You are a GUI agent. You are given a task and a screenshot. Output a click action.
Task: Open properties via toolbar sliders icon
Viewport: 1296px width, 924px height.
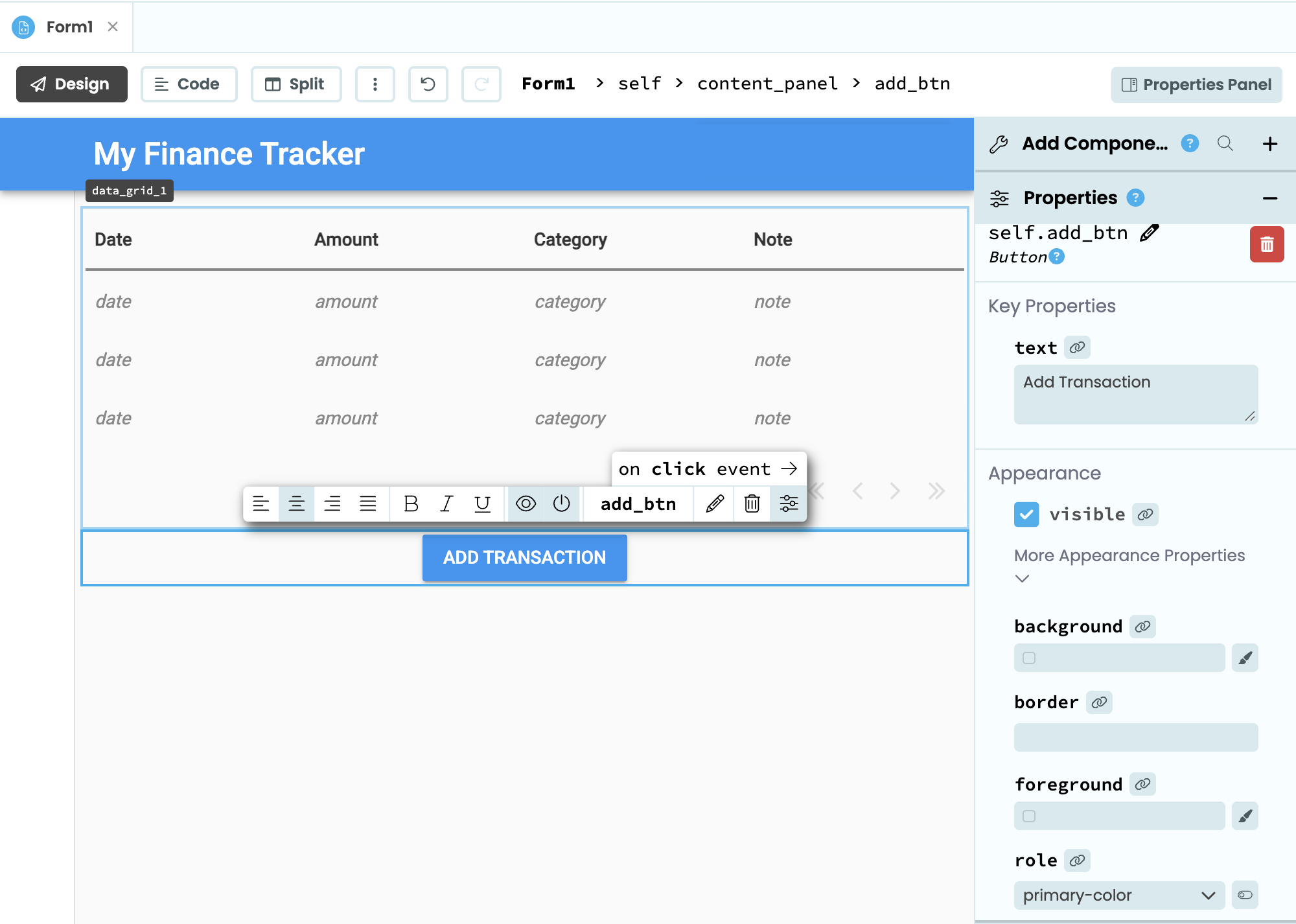789,503
